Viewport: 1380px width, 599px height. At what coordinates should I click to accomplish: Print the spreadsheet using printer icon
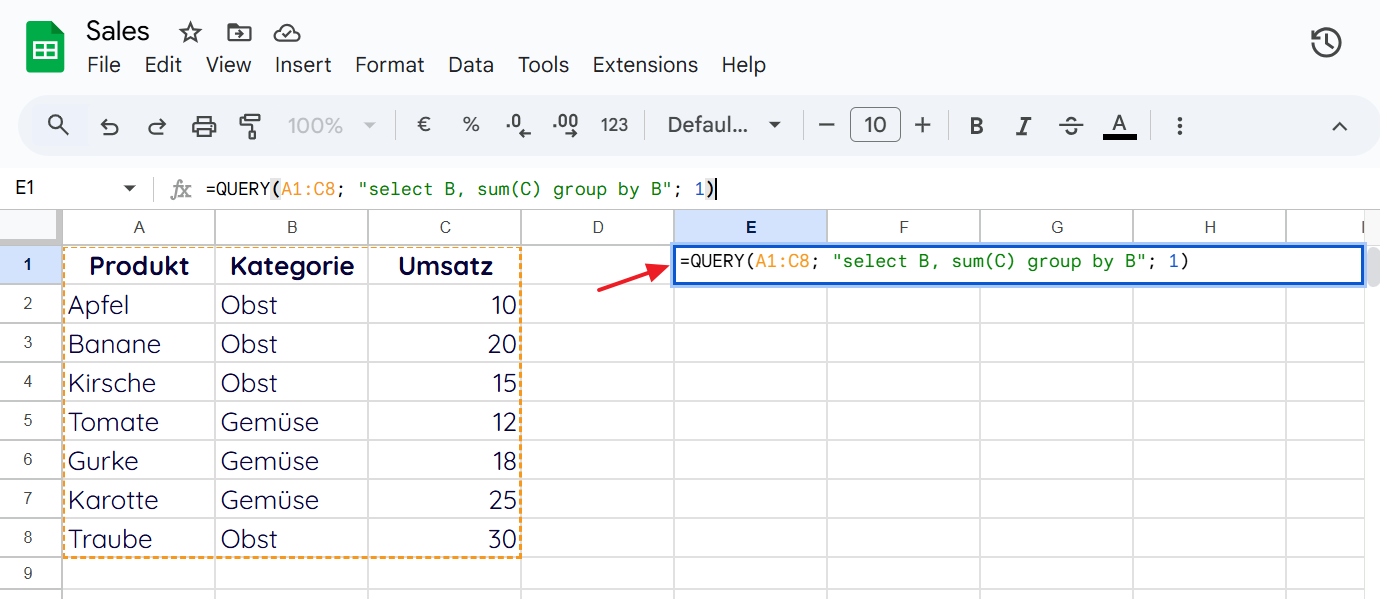tap(204, 126)
